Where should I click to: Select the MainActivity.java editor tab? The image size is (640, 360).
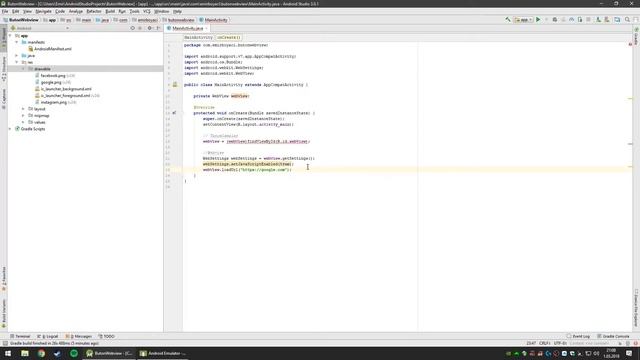click(x=187, y=28)
